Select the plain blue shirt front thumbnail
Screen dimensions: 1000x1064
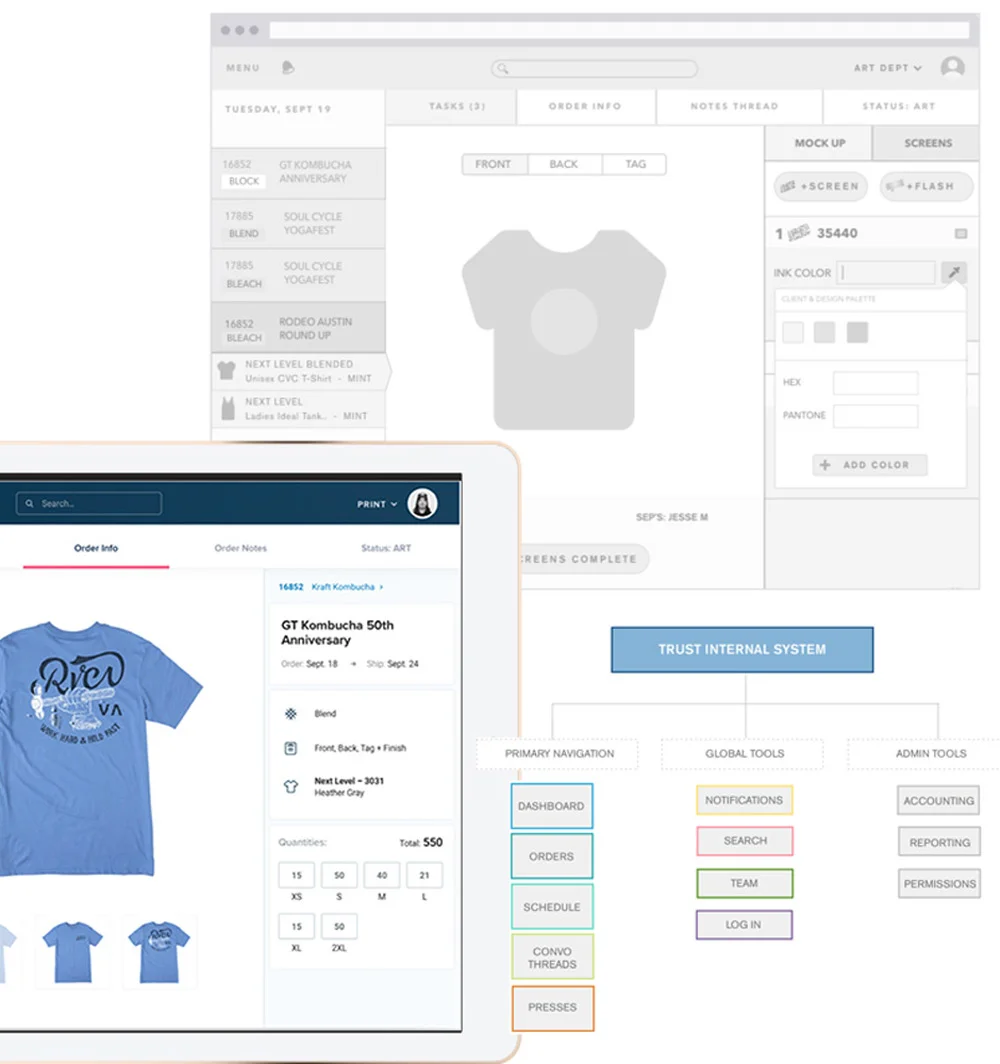point(73,951)
